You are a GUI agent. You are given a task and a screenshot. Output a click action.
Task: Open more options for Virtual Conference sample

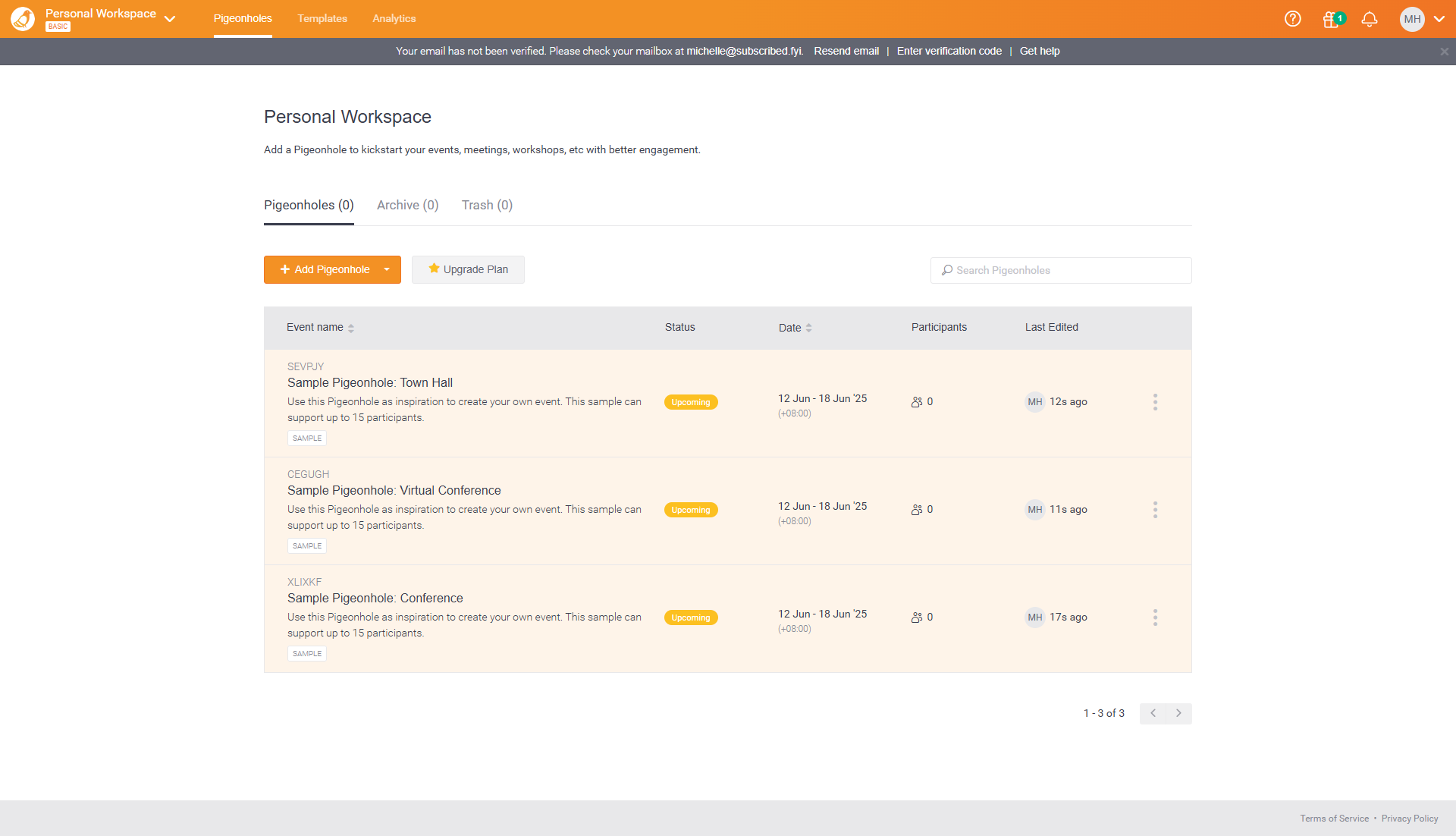[1155, 510]
